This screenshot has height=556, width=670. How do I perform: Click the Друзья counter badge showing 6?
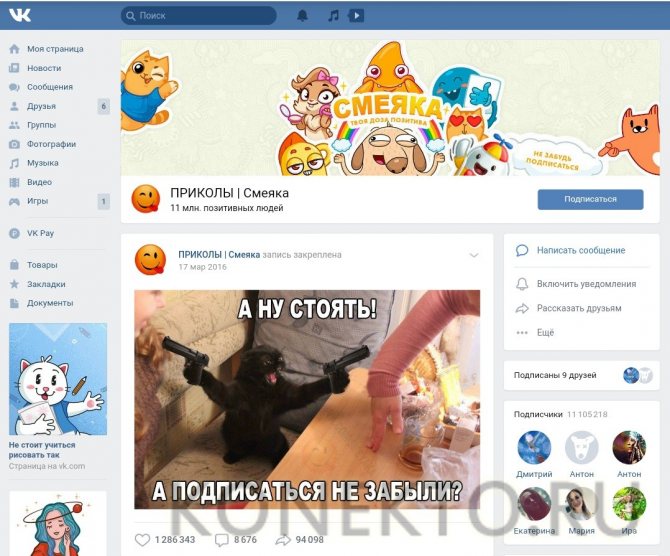click(x=103, y=106)
